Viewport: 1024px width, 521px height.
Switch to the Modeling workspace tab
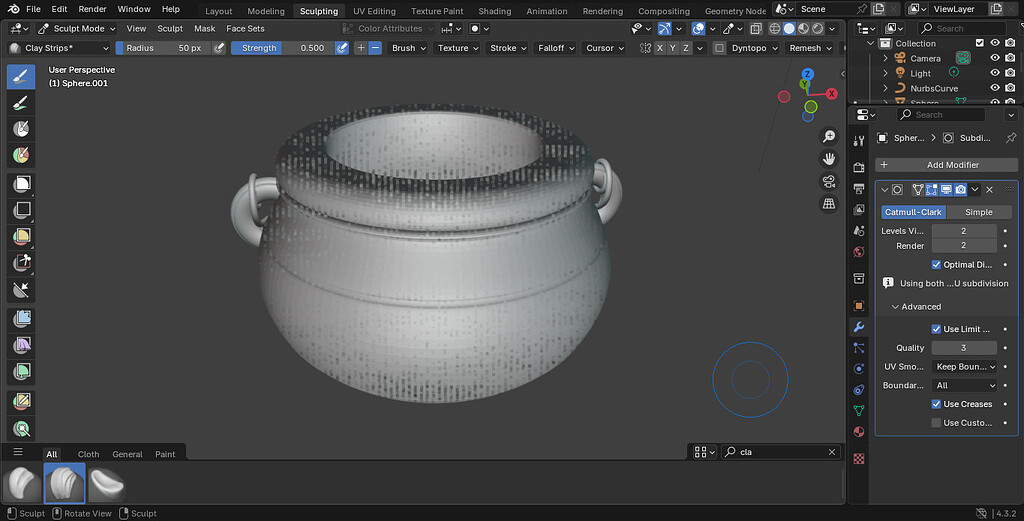(266, 11)
